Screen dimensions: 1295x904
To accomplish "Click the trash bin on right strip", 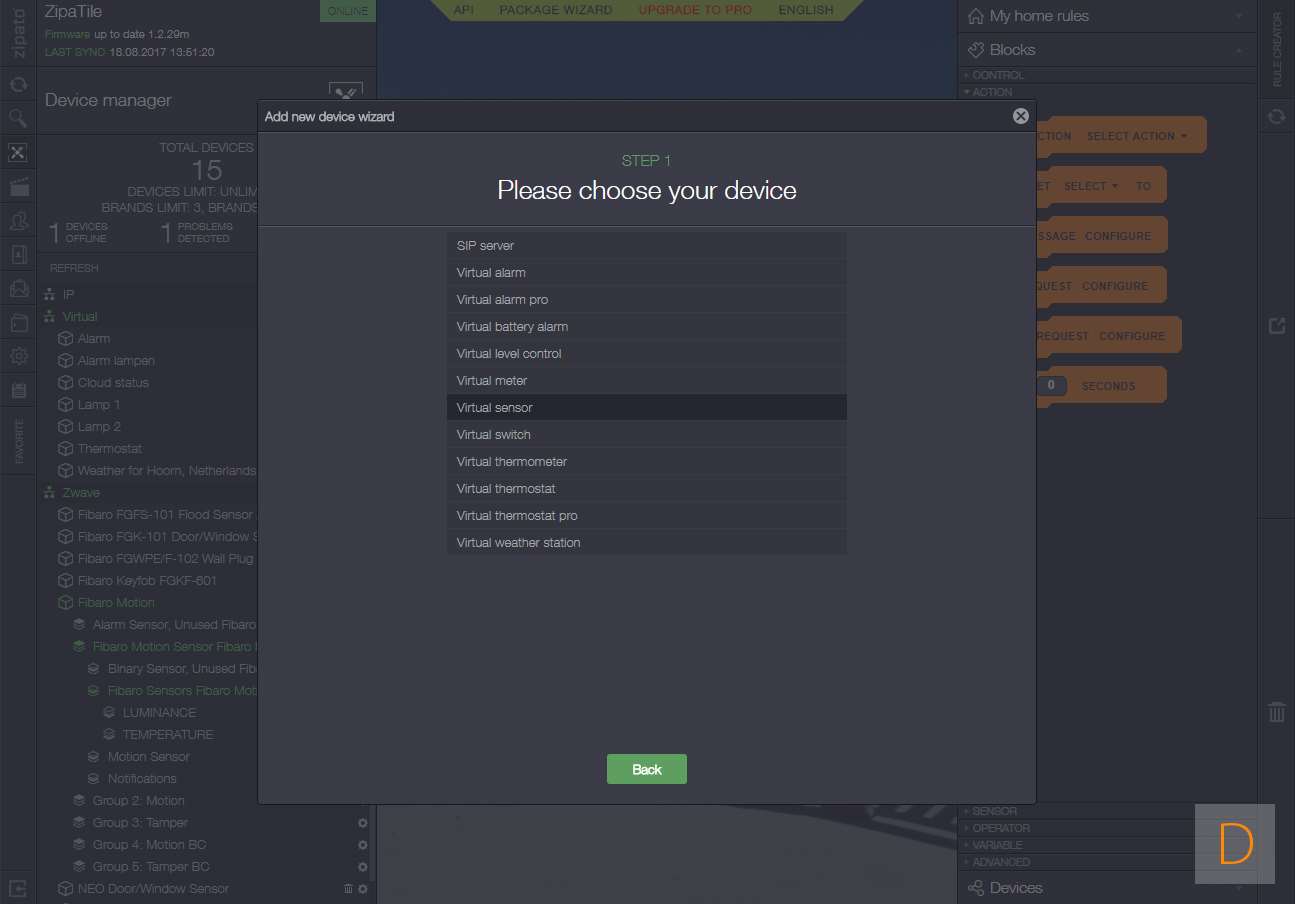I will pyautogui.click(x=1276, y=712).
